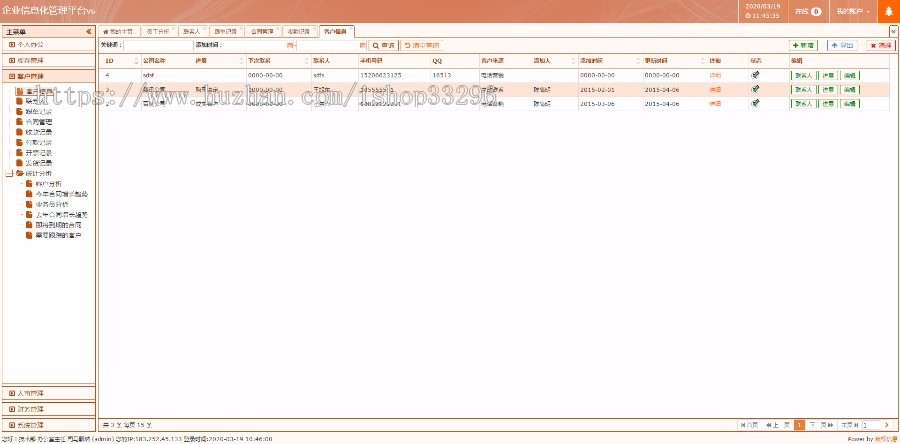Sort the table by the ID column
This screenshot has width=900, height=444.
pos(109,61)
